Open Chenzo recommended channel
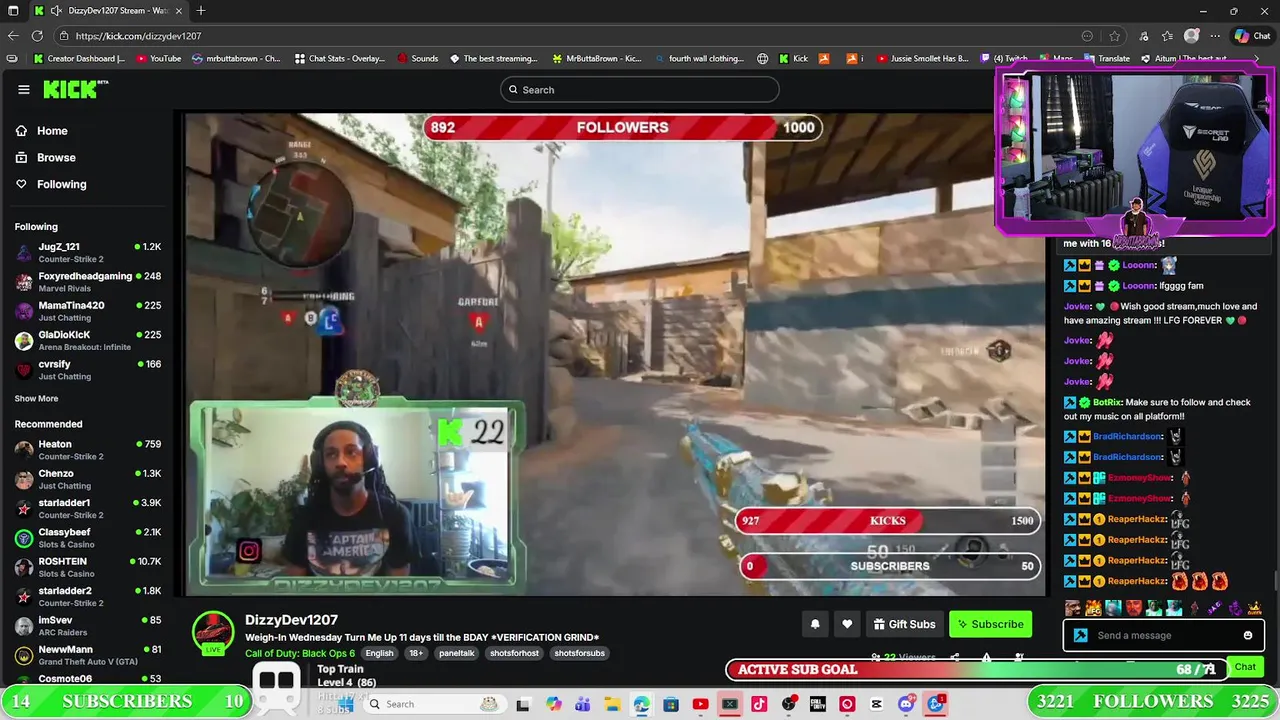 [88, 479]
